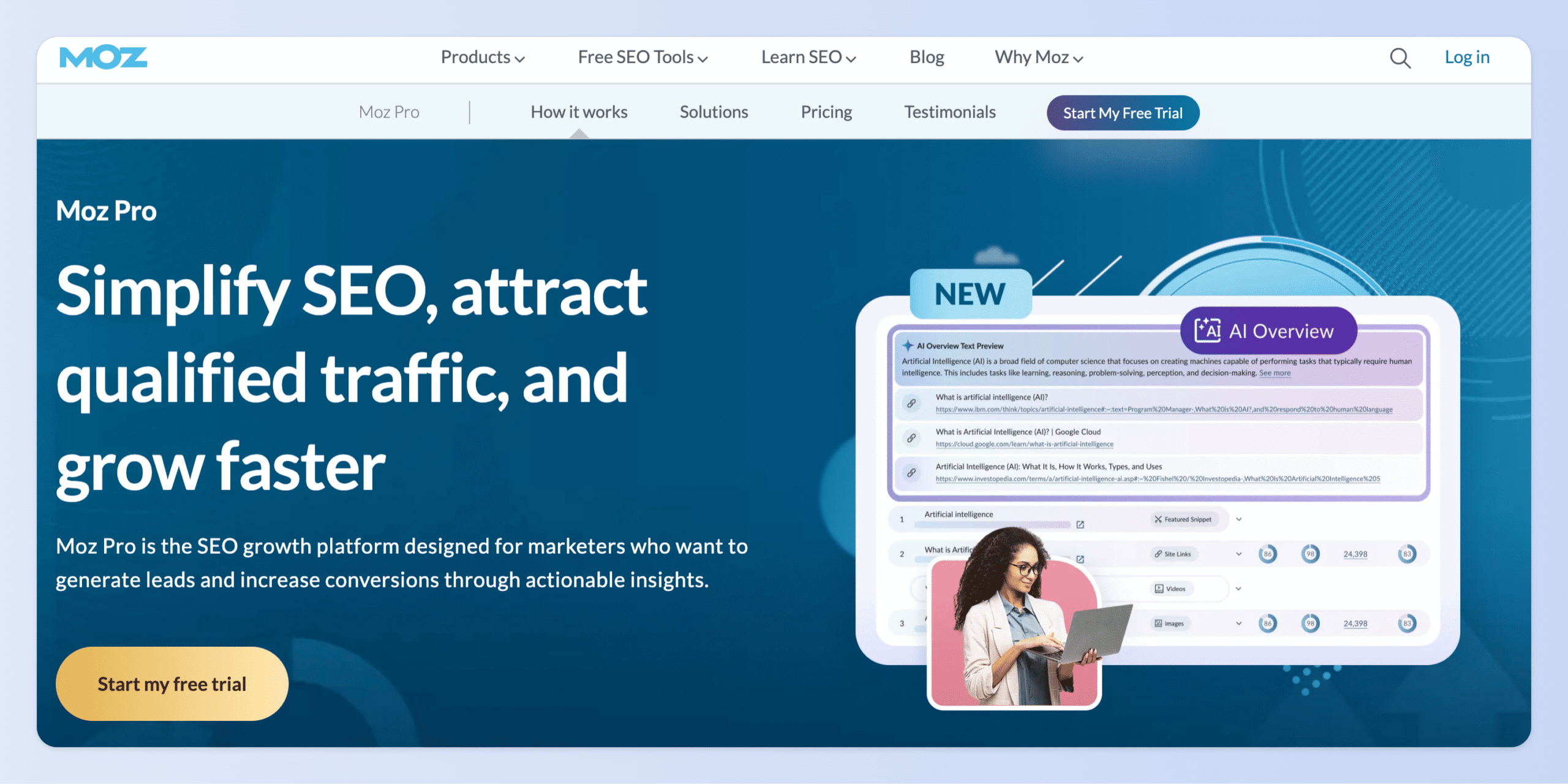1568x784 pixels.
Task: Open external link icon in row 1
Action: 1080,524
